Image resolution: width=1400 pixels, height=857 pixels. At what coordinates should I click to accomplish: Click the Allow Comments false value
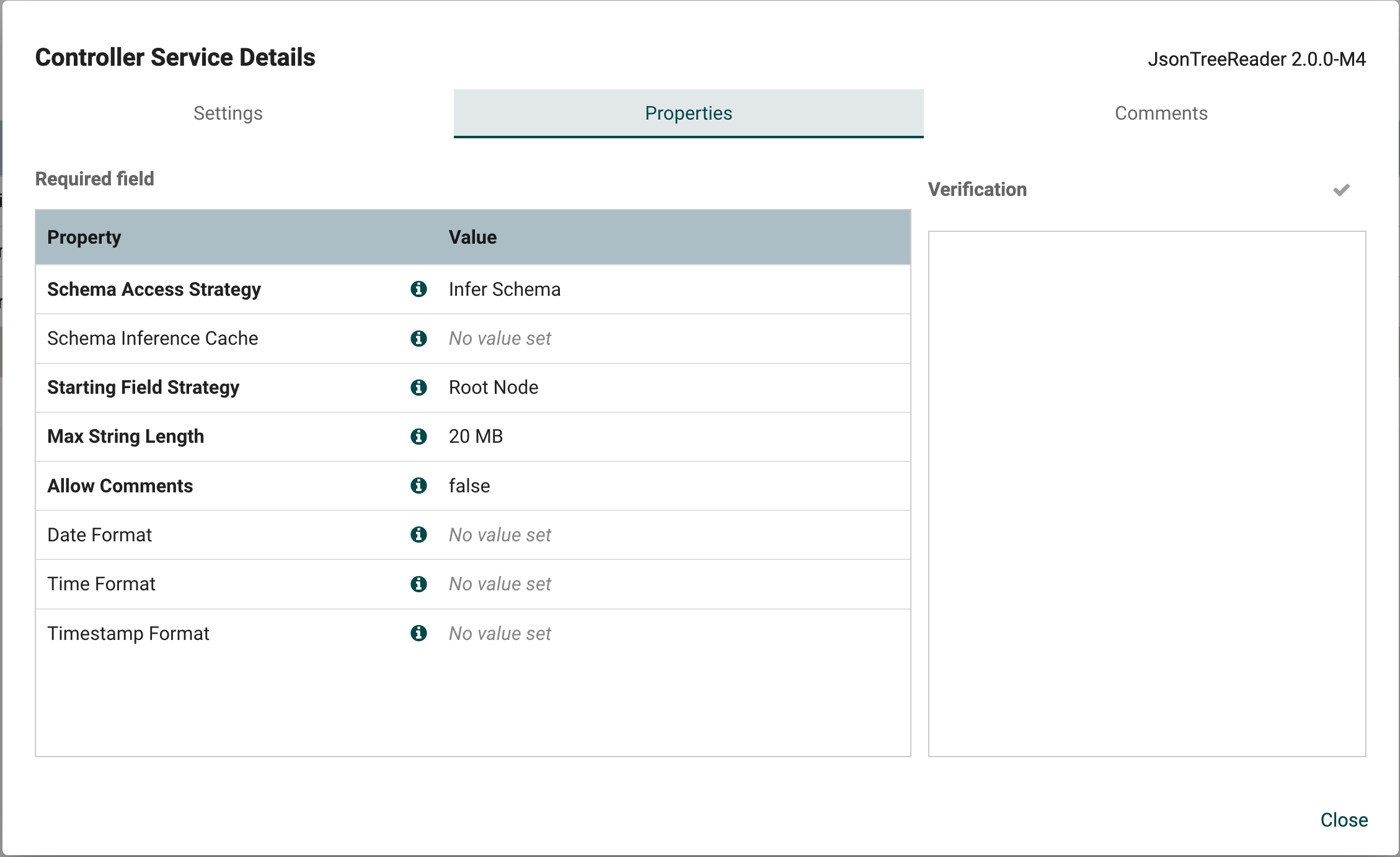(x=469, y=486)
